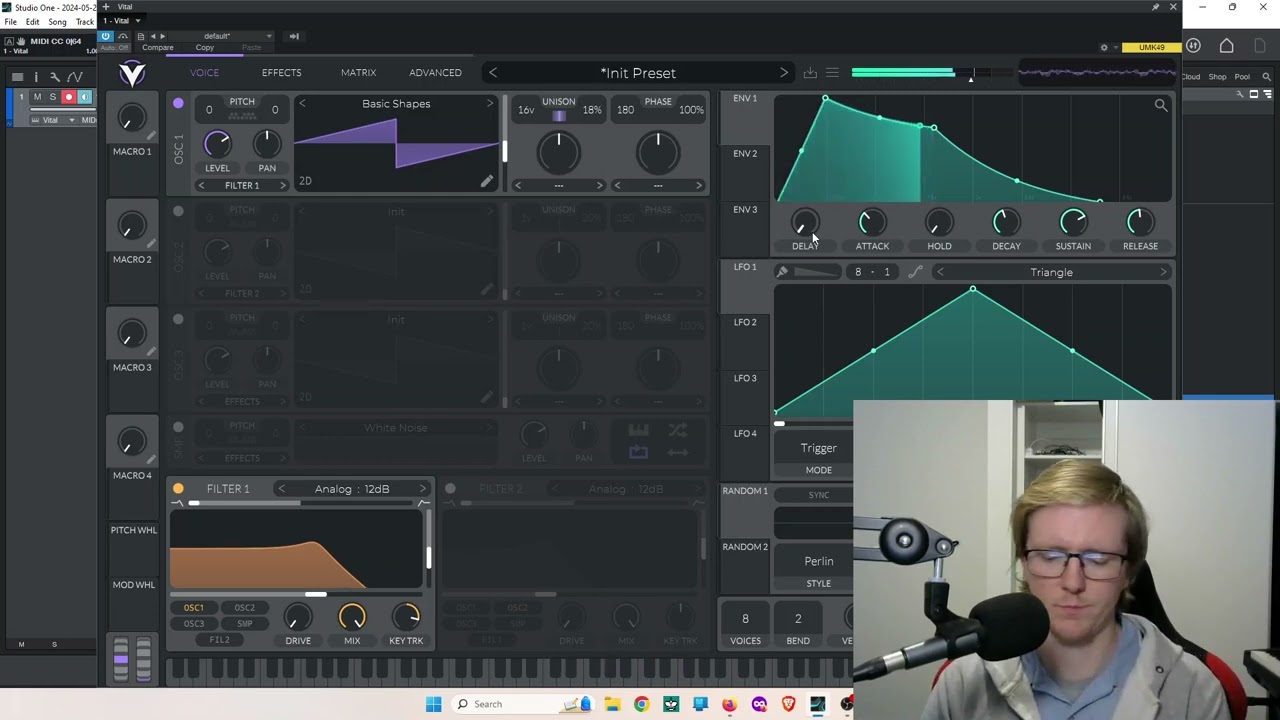The height and width of the screenshot is (720, 1280).
Task: Click the sampler bounce arrows icon
Action: pos(678,452)
